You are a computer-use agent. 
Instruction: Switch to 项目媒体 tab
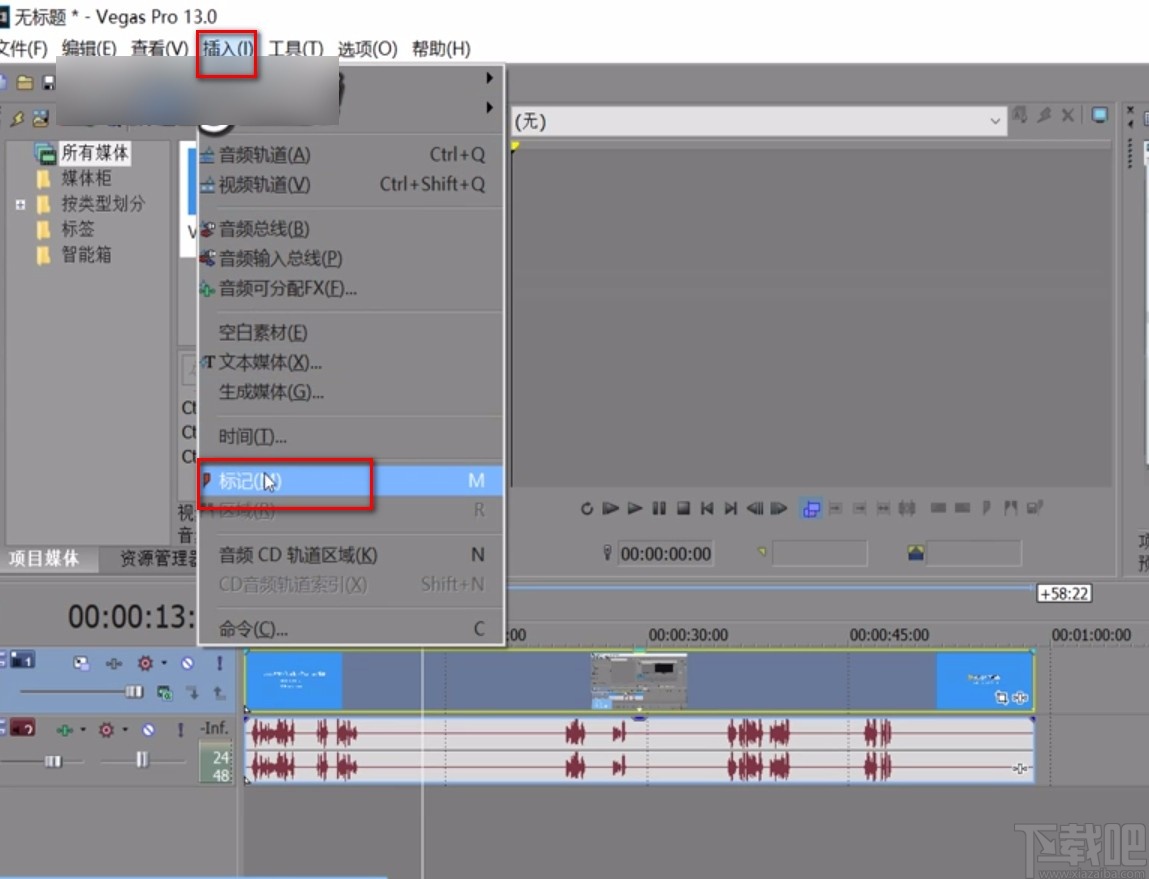[43, 559]
